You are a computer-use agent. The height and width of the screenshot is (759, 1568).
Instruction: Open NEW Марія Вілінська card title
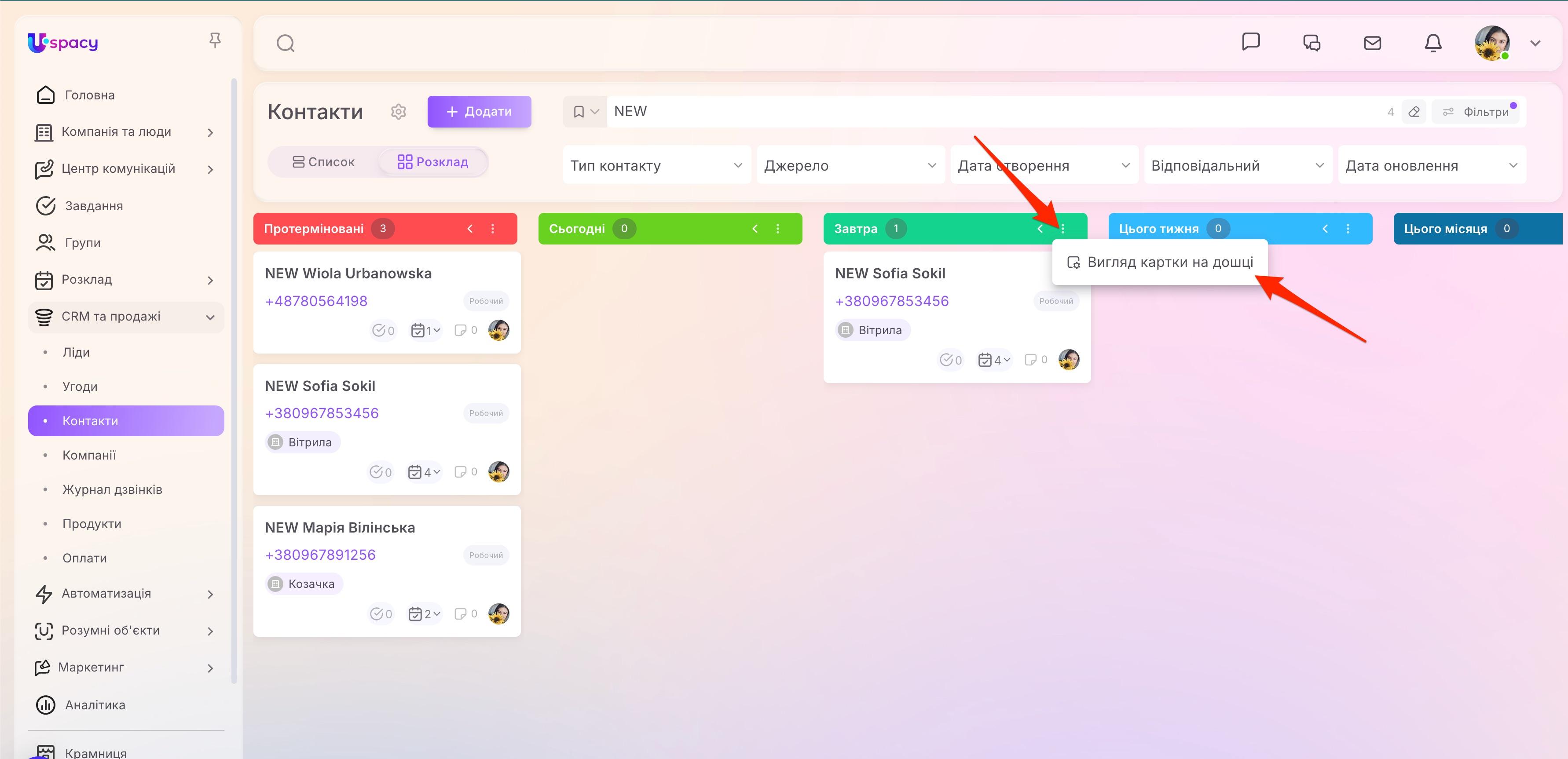(340, 528)
